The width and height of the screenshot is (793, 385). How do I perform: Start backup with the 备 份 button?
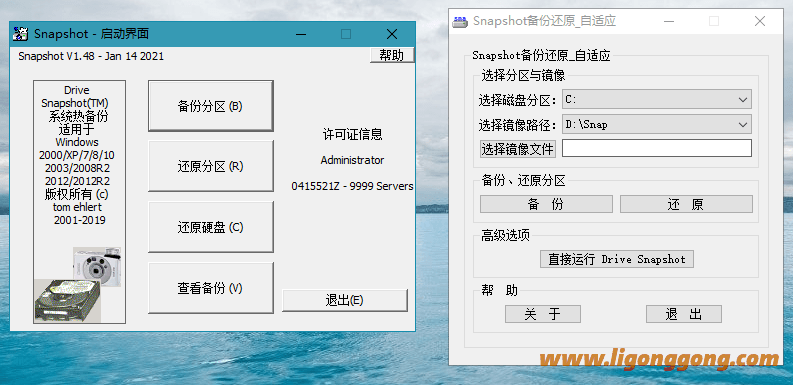pos(546,204)
